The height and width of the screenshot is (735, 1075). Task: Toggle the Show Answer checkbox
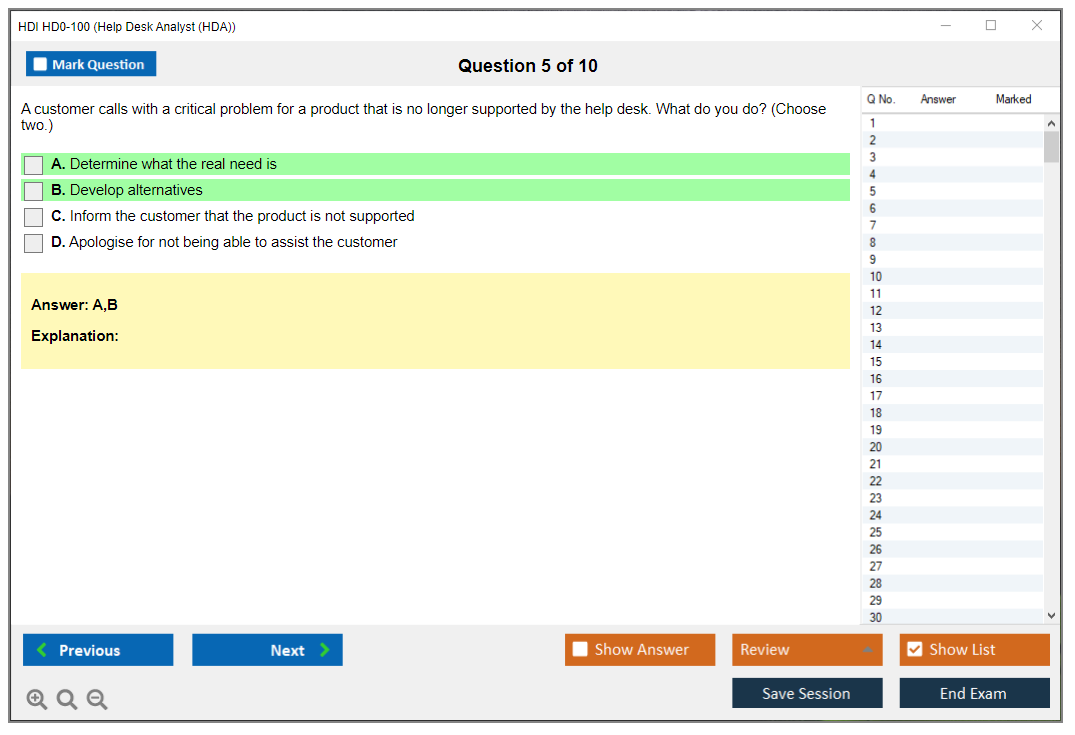[x=580, y=650]
